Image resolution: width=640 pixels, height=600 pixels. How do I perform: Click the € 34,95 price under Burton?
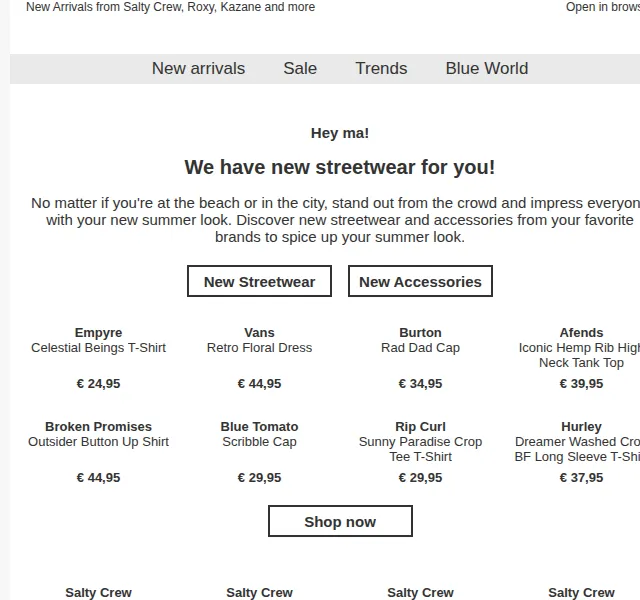point(420,384)
